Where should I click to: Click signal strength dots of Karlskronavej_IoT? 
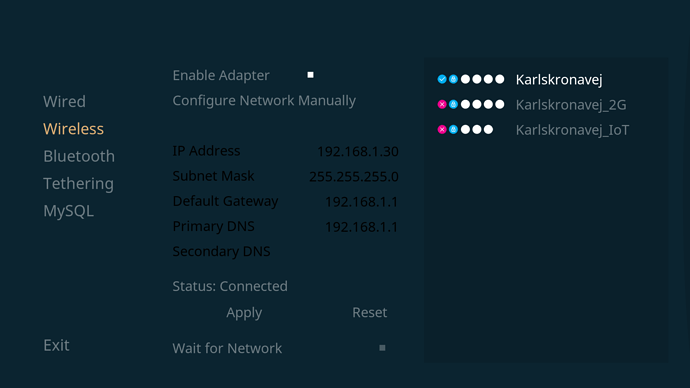click(477, 129)
